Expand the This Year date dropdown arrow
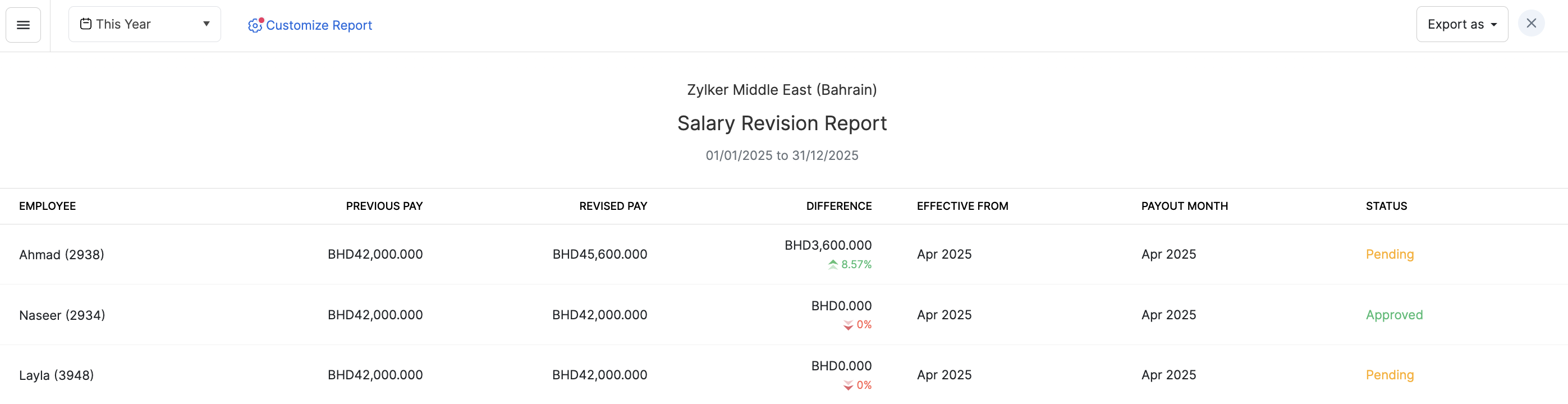This screenshot has width=1568, height=404. coord(207,24)
